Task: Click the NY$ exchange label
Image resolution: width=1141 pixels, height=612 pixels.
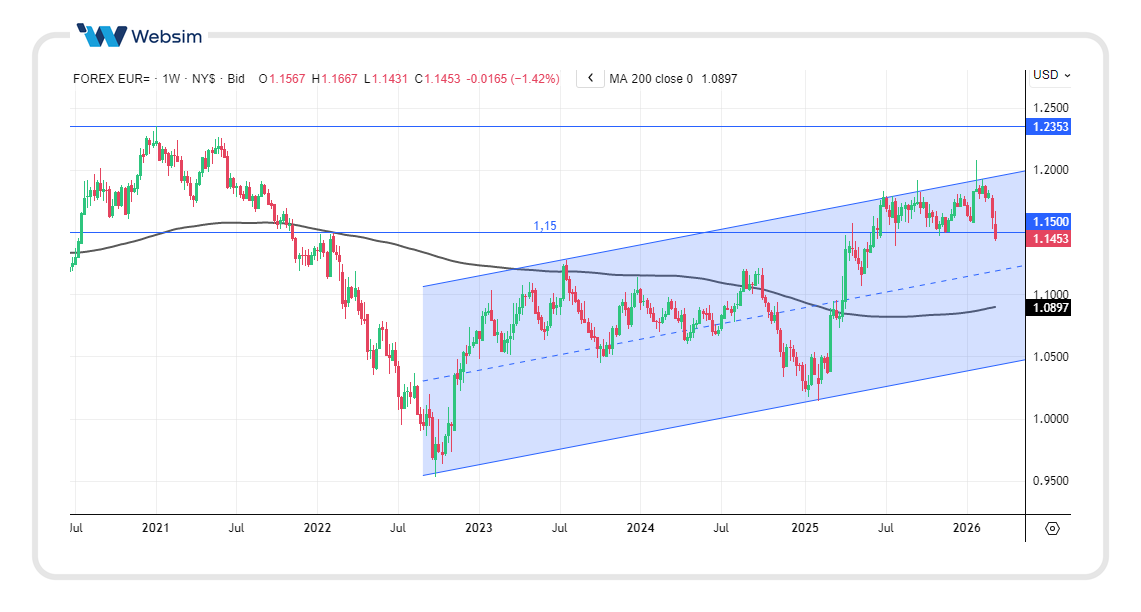Action: [x=204, y=78]
